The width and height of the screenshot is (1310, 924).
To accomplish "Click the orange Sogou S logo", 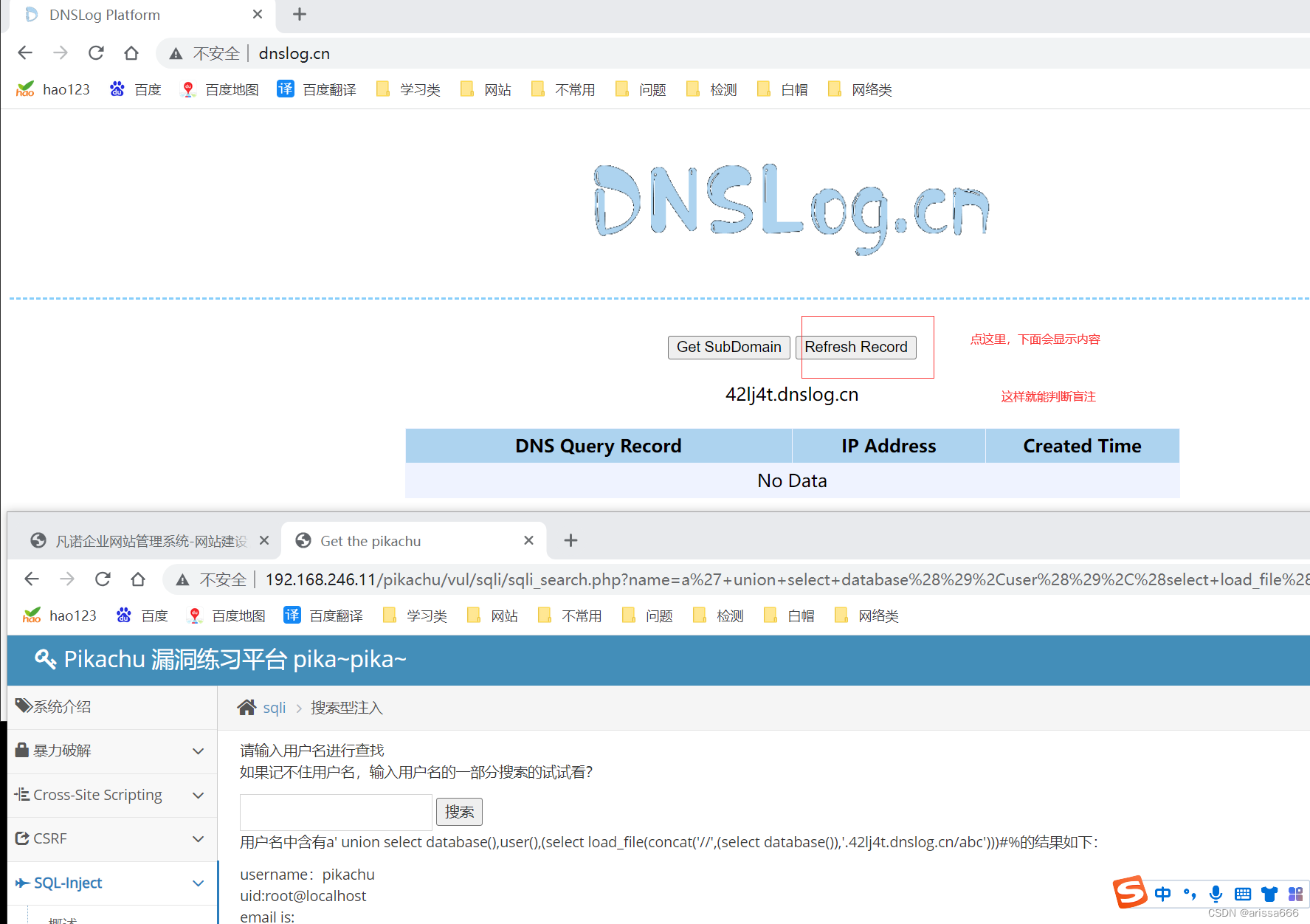I will (1130, 893).
